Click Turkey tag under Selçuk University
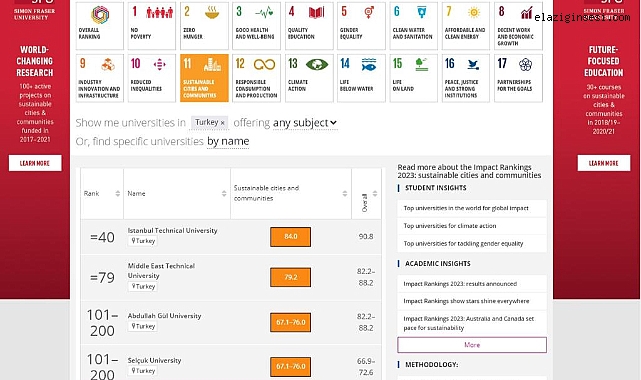Image resolution: width=641 pixels, height=380 pixels. (x=143, y=371)
